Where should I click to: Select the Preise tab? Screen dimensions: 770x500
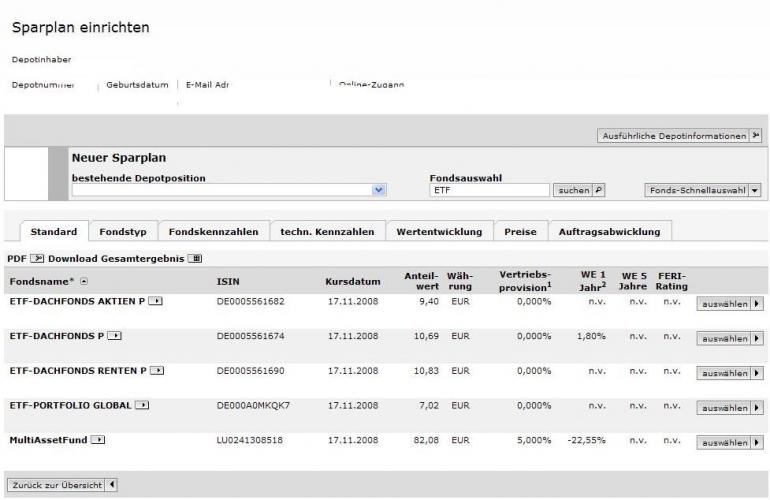pyautogui.click(x=520, y=232)
